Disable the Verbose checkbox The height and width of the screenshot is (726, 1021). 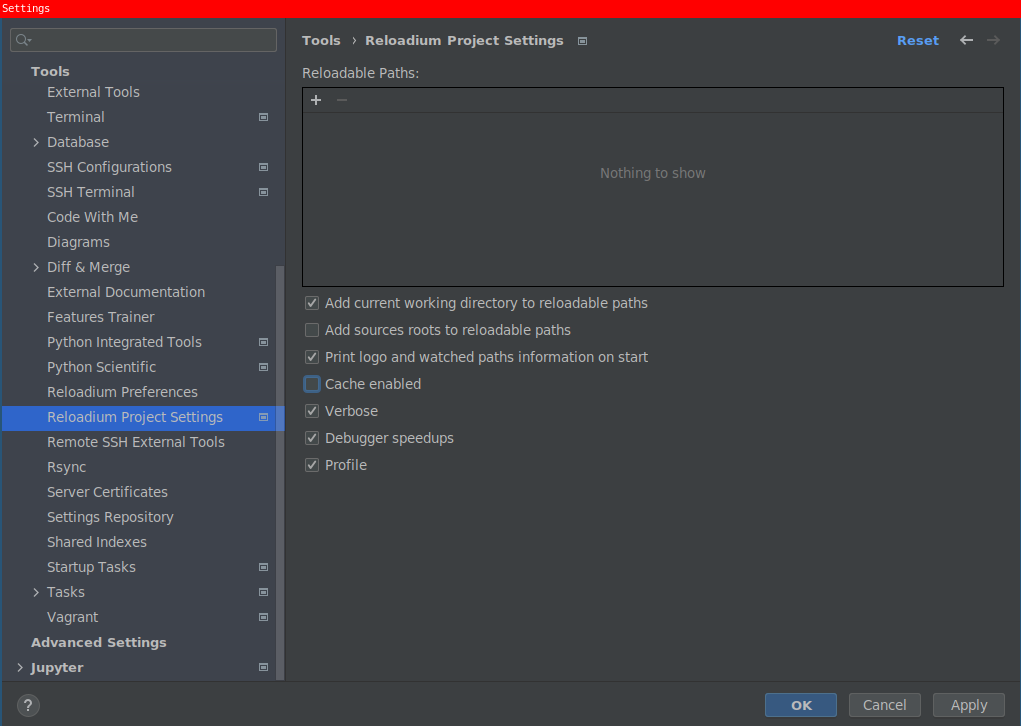312,412
